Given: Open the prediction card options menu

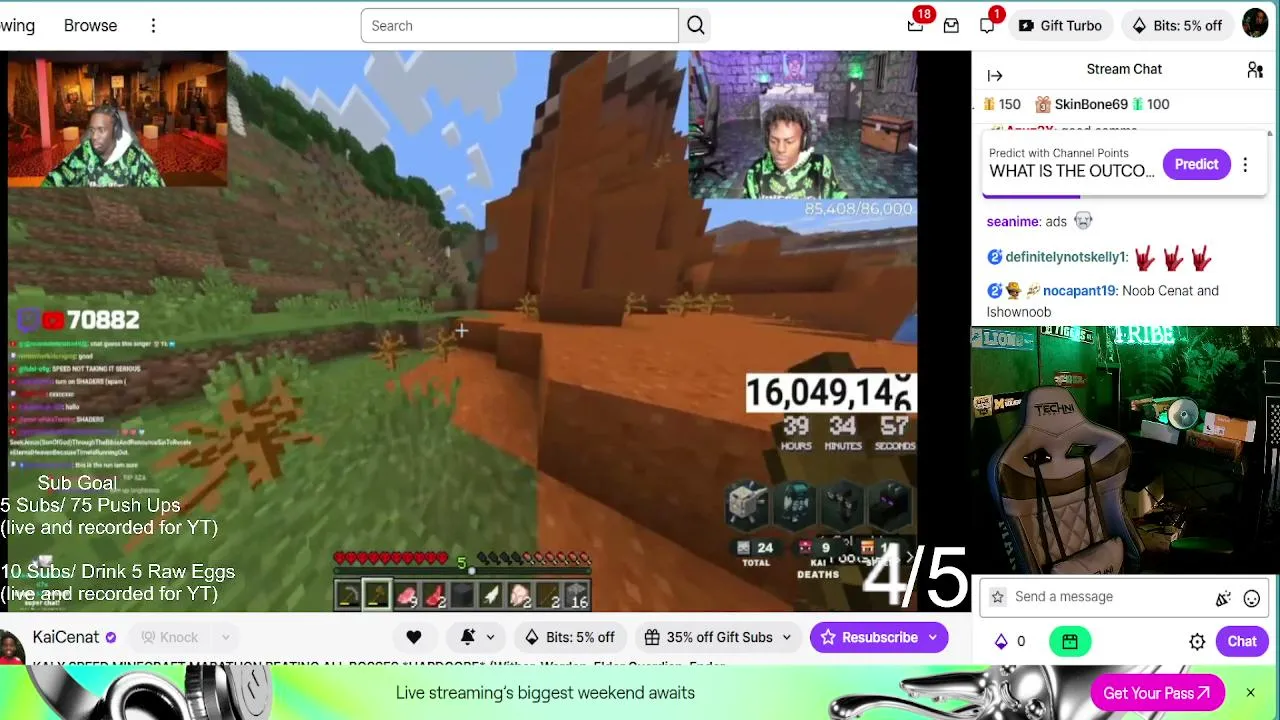Looking at the screenshot, I should (x=1245, y=165).
